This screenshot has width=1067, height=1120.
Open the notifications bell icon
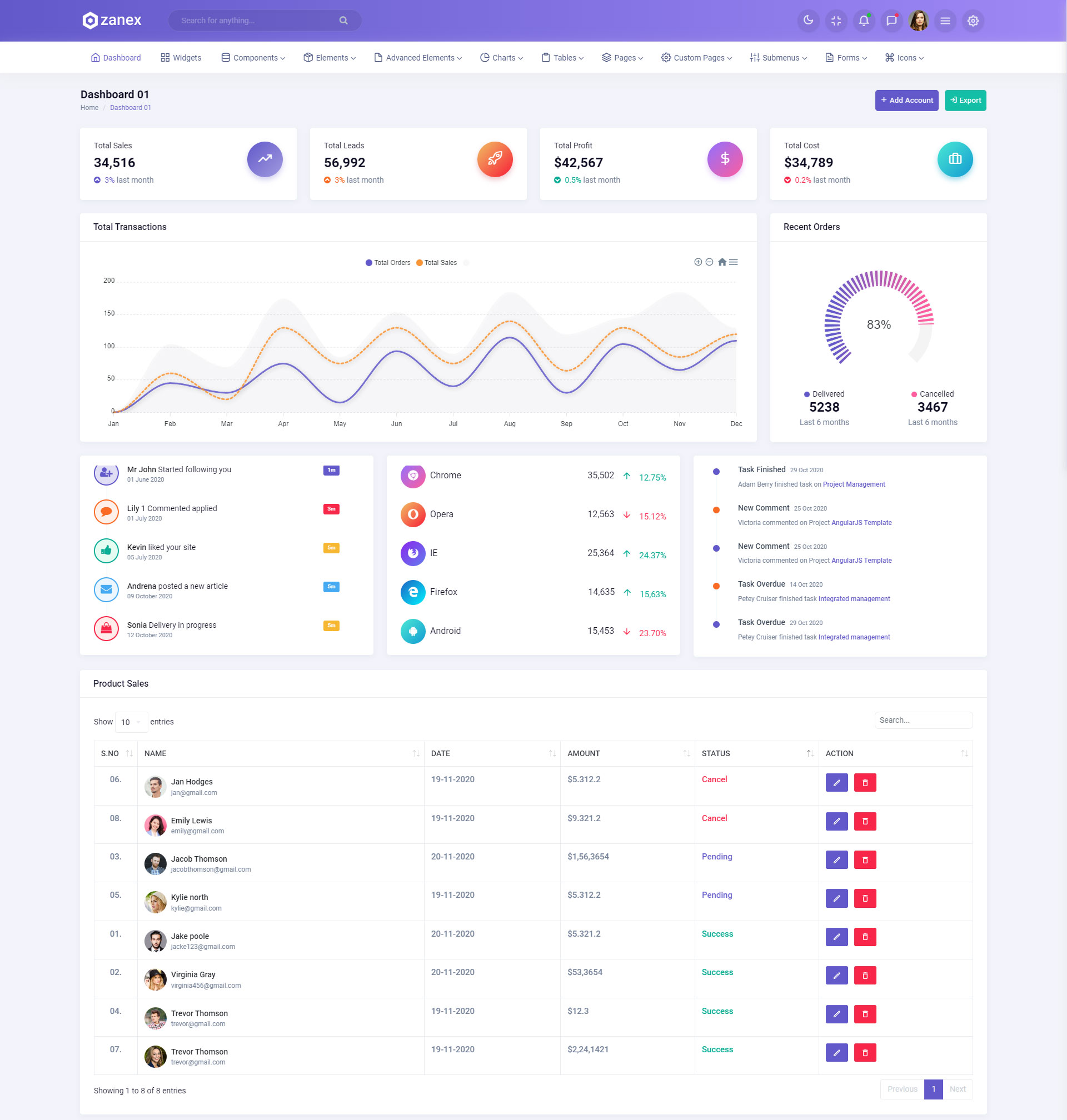click(x=864, y=21)
